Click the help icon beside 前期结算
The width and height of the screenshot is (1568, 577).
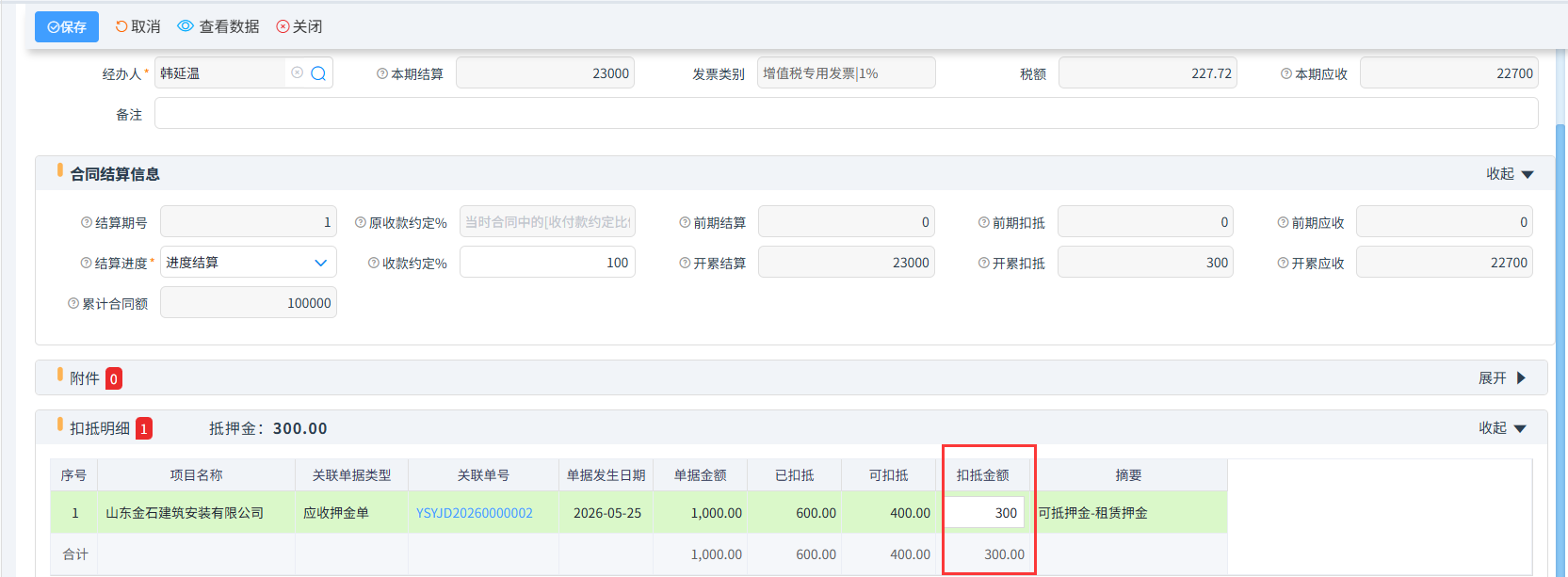click(x=685, y=222)
